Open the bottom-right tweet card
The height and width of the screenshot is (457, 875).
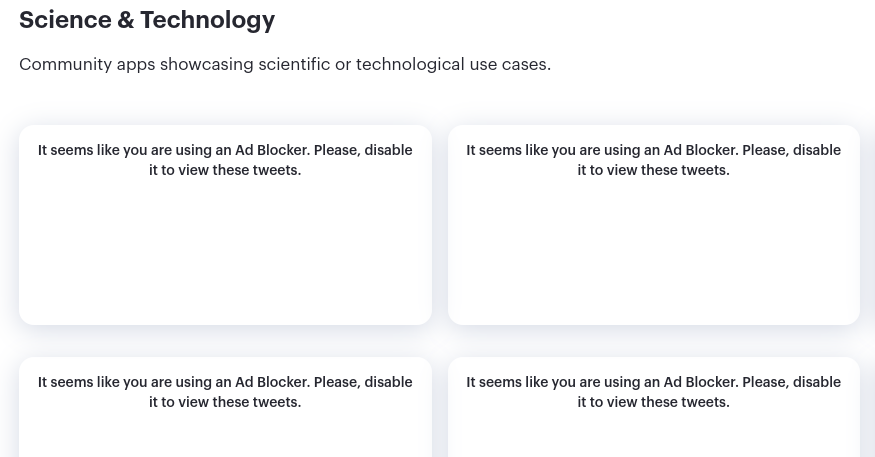(653, 407)
